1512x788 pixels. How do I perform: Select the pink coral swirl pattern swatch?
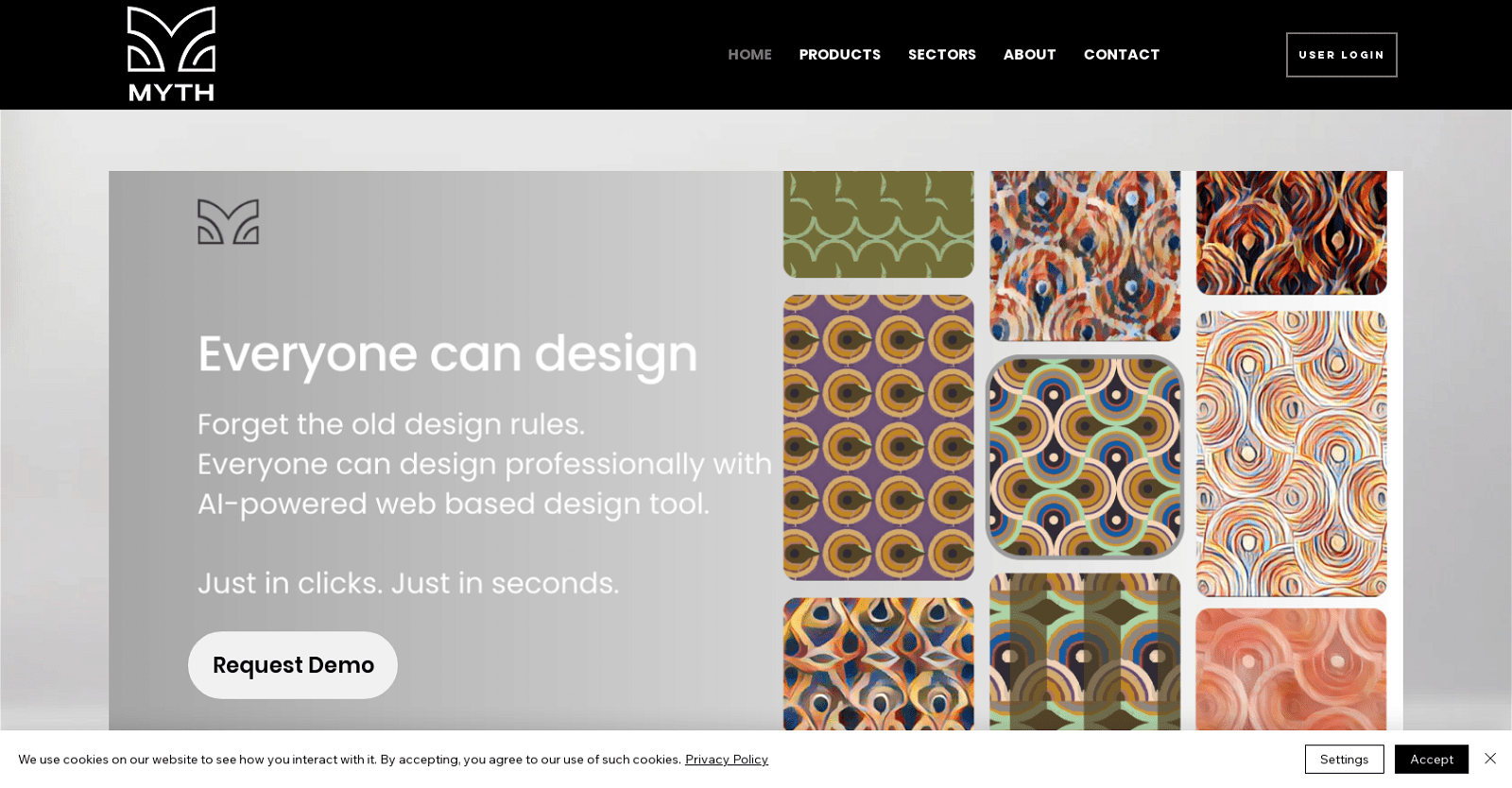coord(1291,669)
